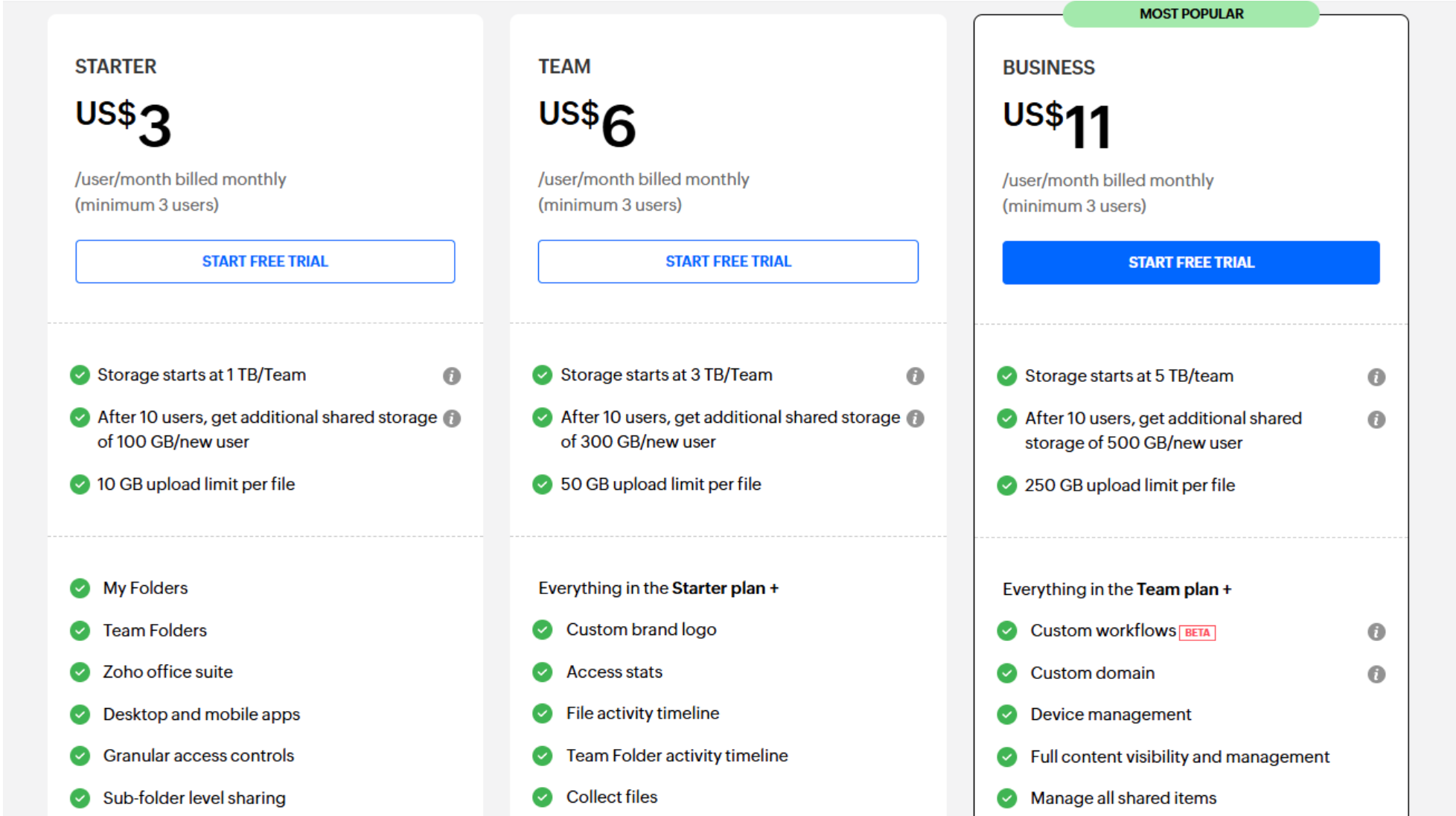Start free trial for the Team plan
Image resolution: width=1456 pixels, height=816 pixels.
(728, 261)
